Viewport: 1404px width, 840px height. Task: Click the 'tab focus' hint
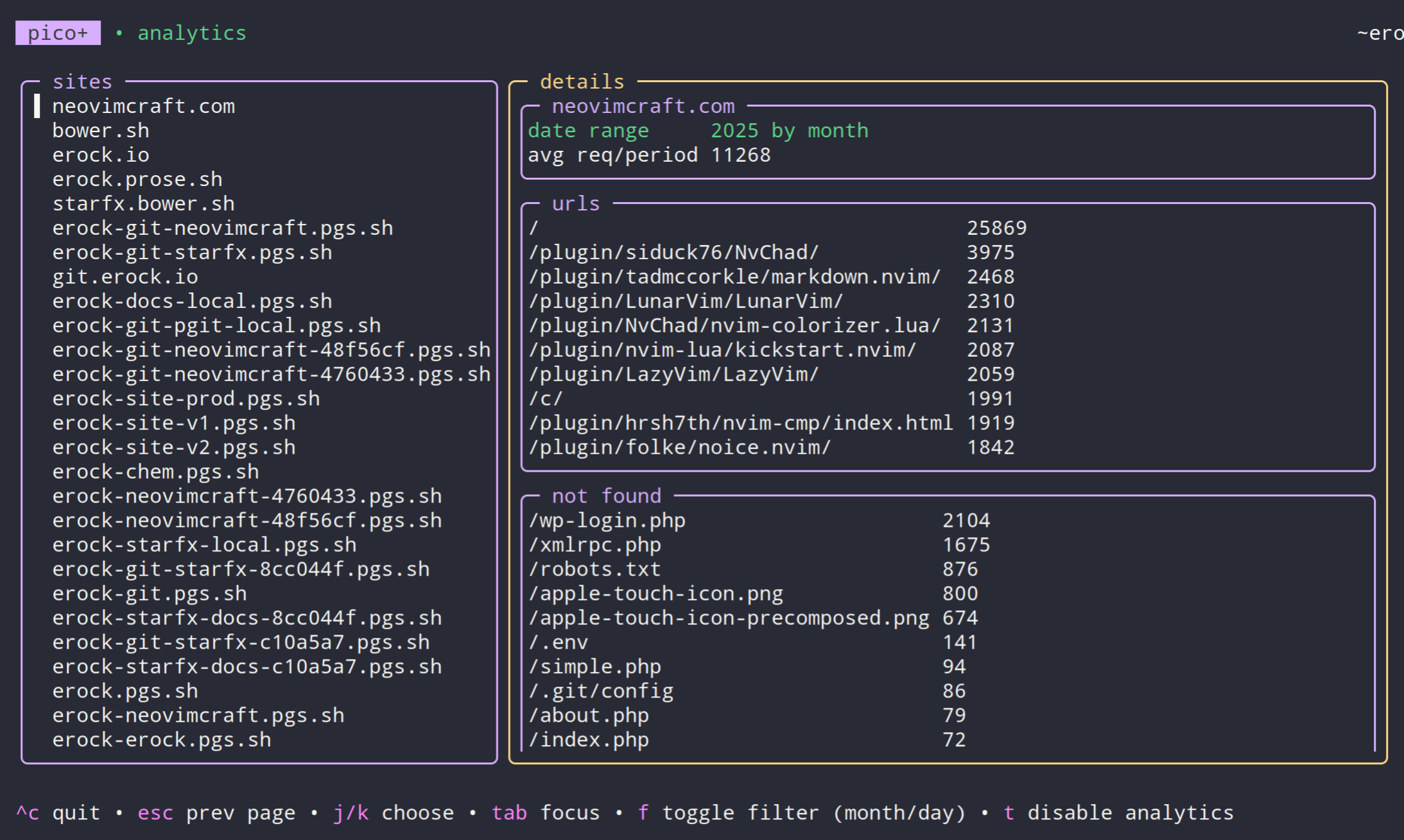(546, 813)
